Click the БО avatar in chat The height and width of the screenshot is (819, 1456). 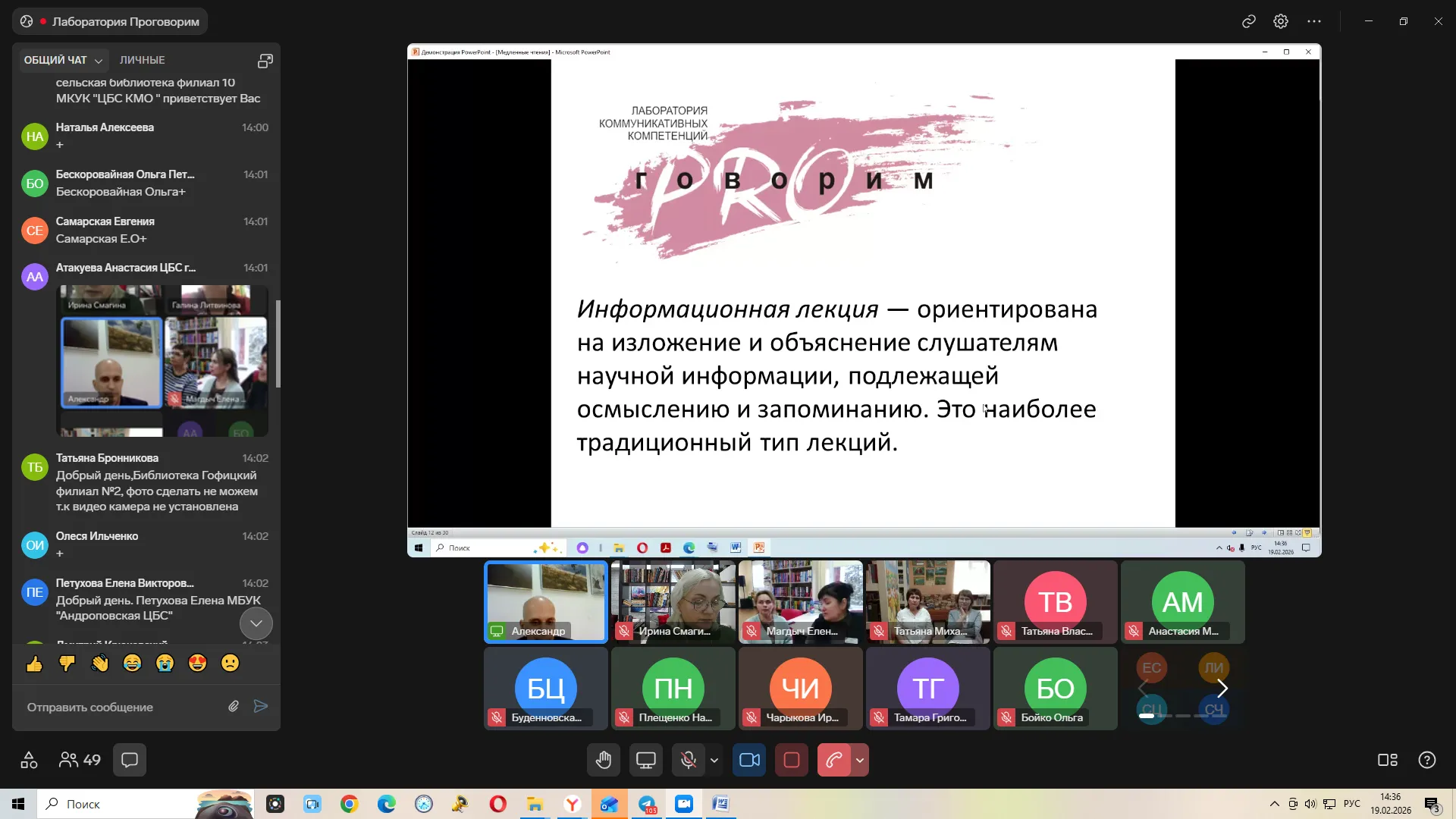tap(35, 184)
